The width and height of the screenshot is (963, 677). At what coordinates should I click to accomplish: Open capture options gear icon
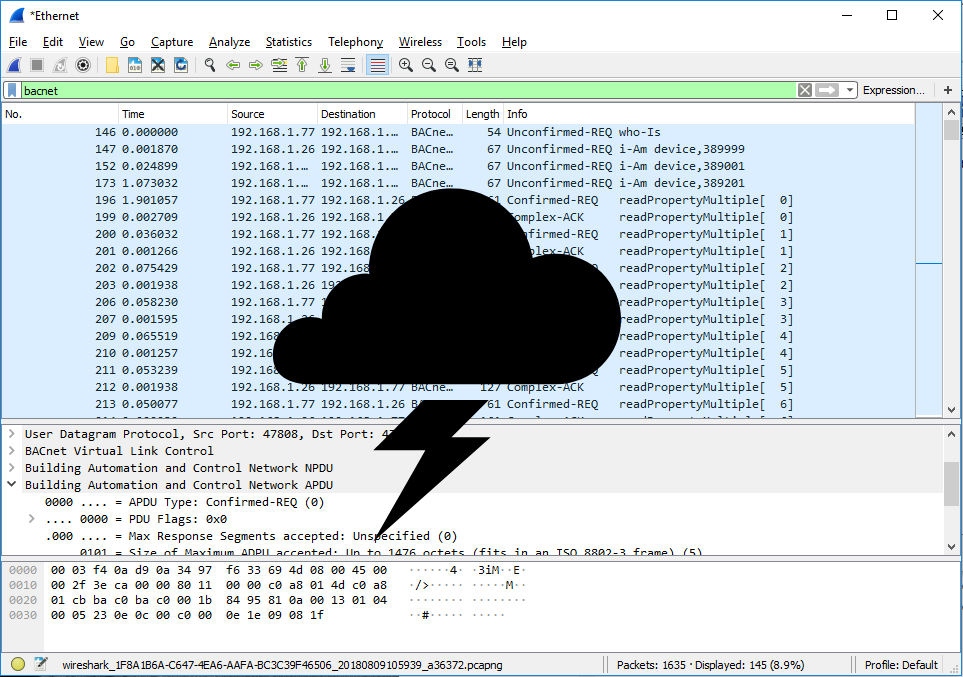[83, 65]
